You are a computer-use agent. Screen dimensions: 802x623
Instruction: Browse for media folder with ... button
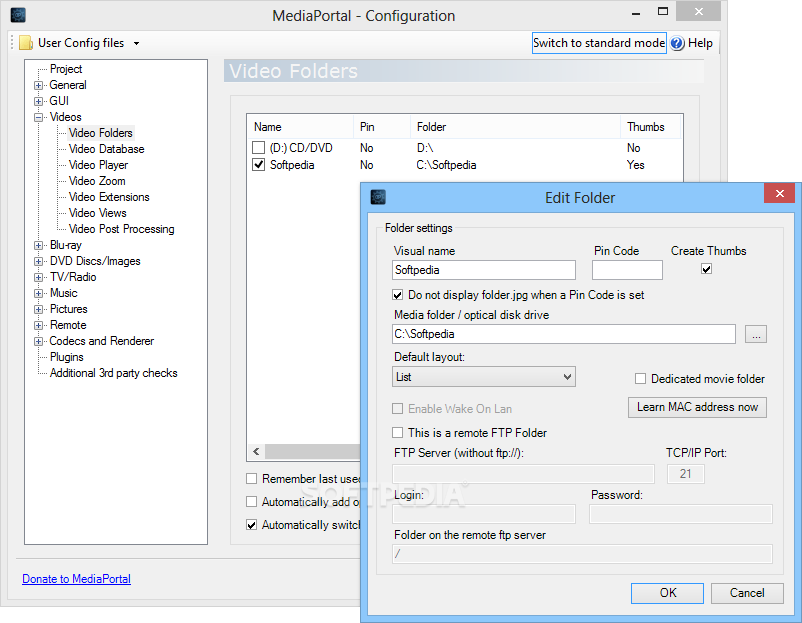(756, 335)
